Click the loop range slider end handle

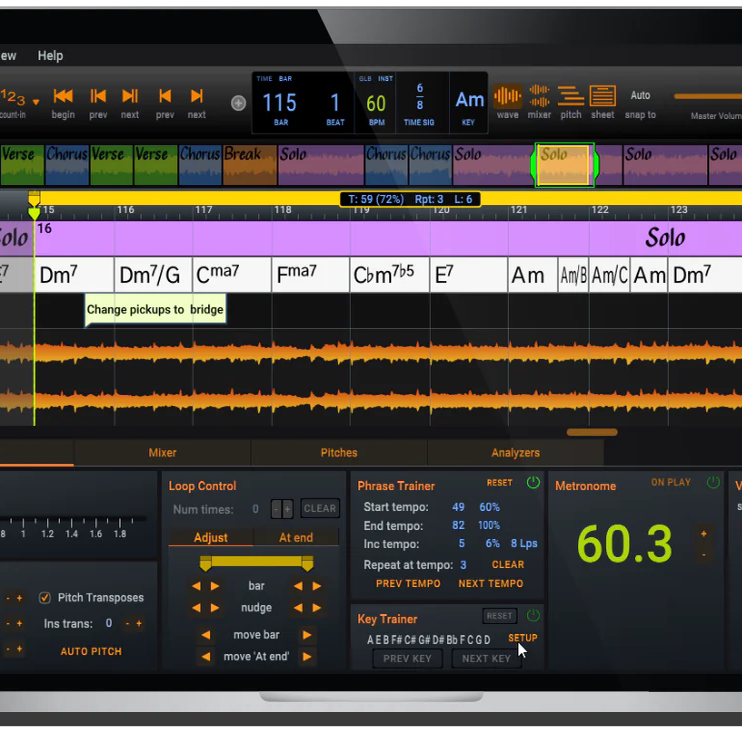[307, 563]
